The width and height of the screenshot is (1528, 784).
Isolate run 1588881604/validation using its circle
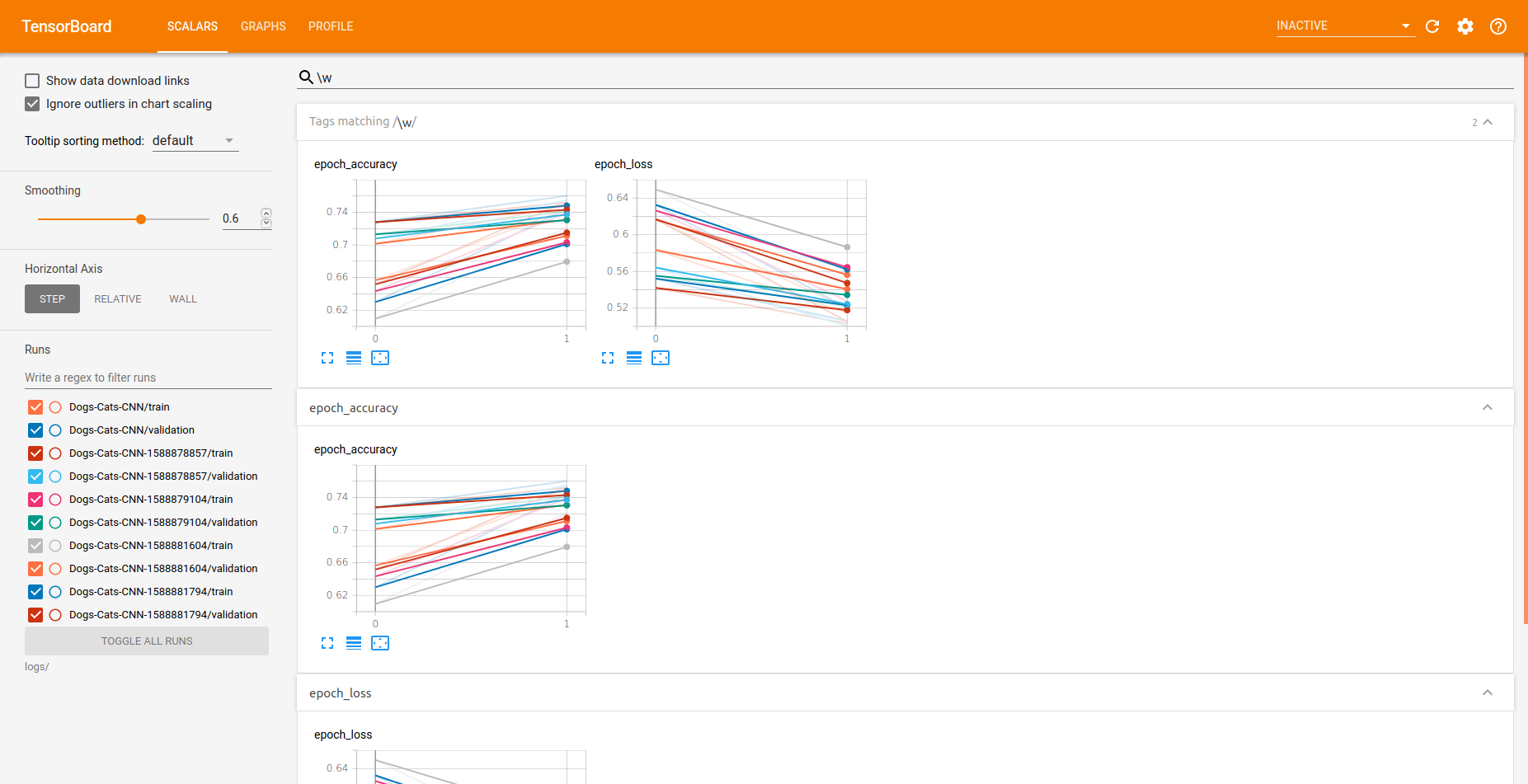tap(55, 569)
